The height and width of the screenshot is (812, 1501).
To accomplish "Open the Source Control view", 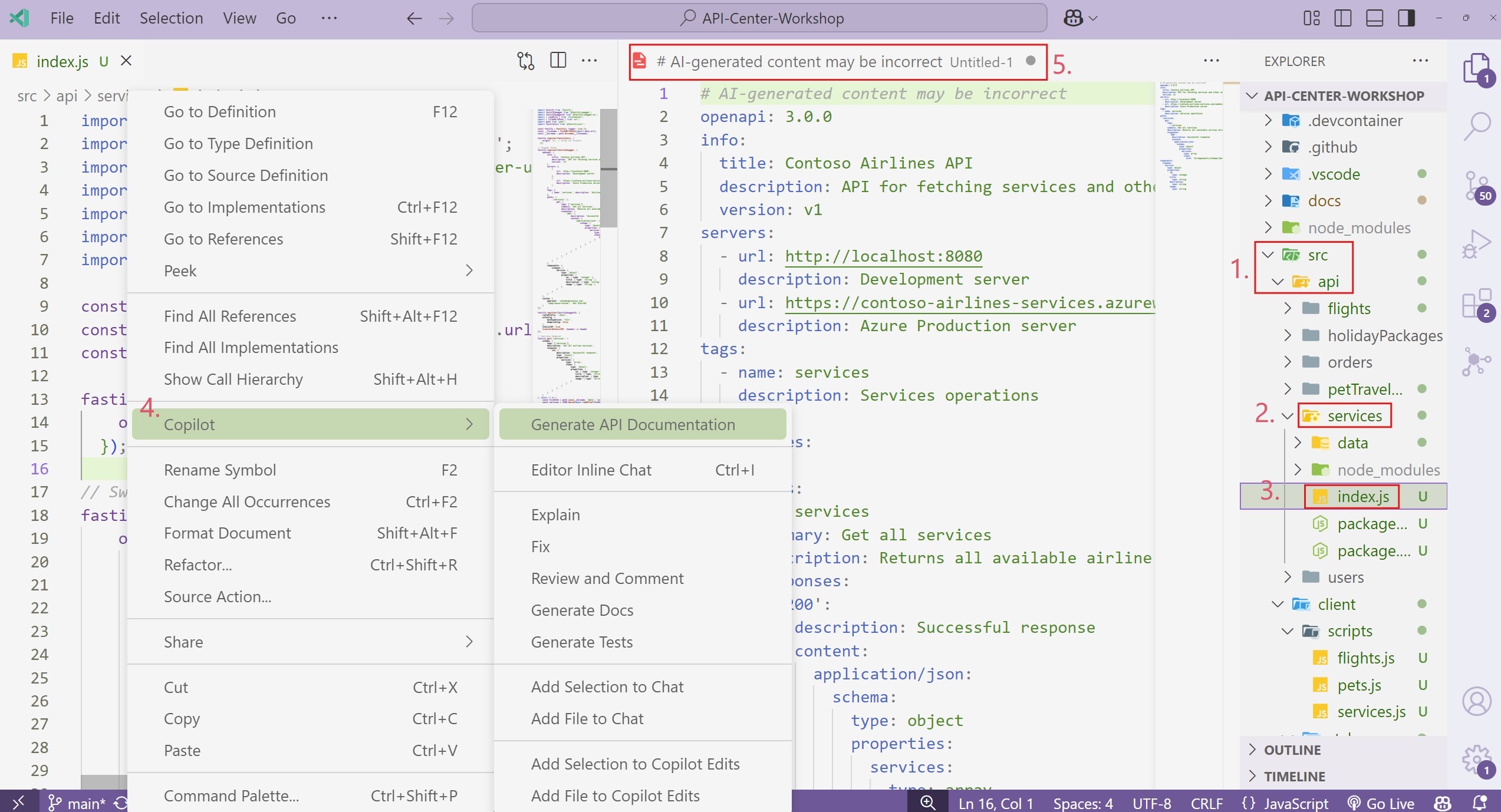I will [x=1477, y=187].
